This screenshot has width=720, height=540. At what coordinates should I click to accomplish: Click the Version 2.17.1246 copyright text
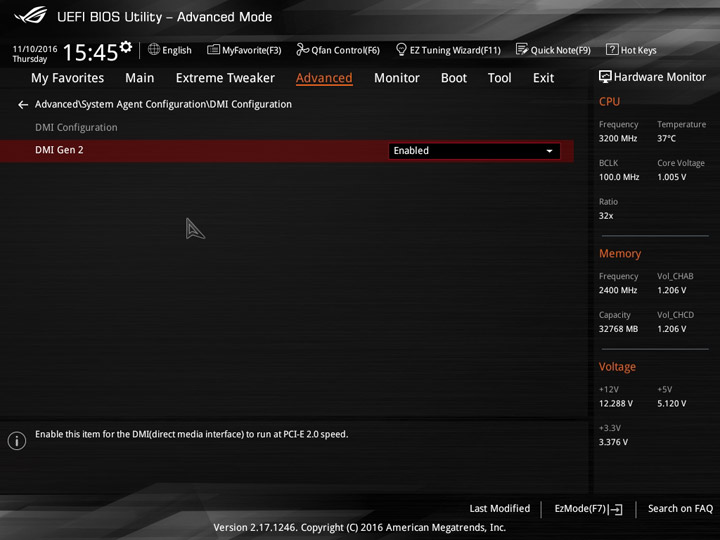360,528
